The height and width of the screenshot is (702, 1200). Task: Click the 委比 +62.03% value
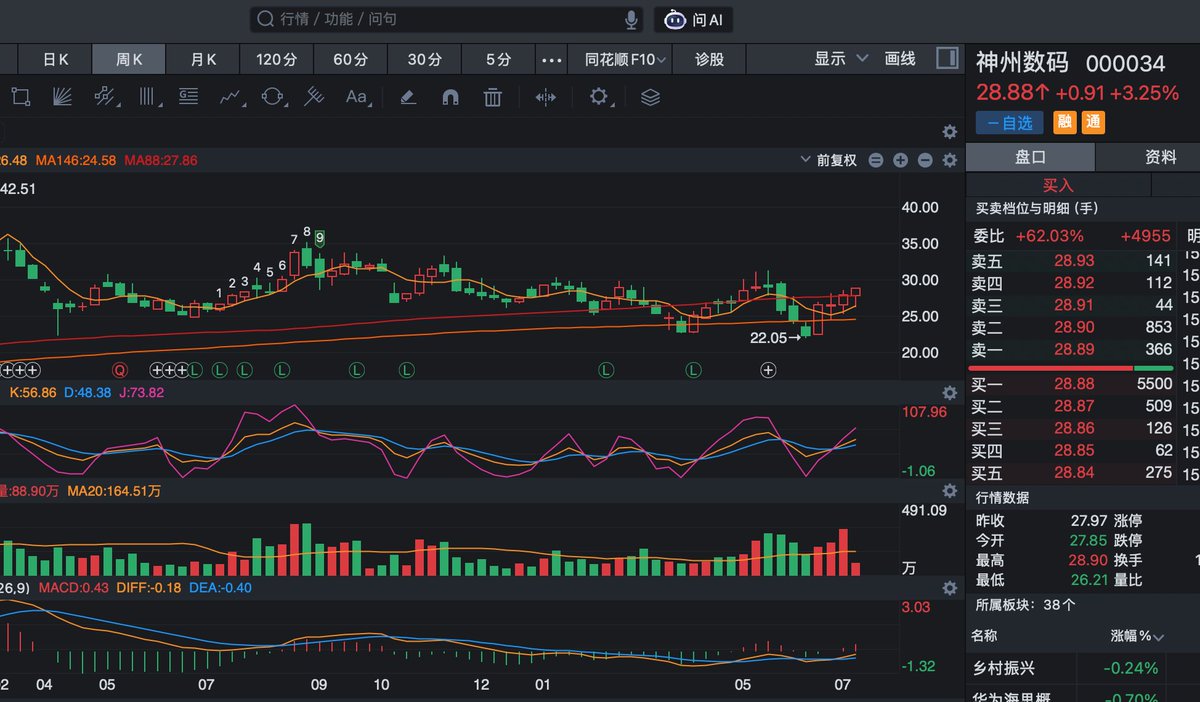1049,236
